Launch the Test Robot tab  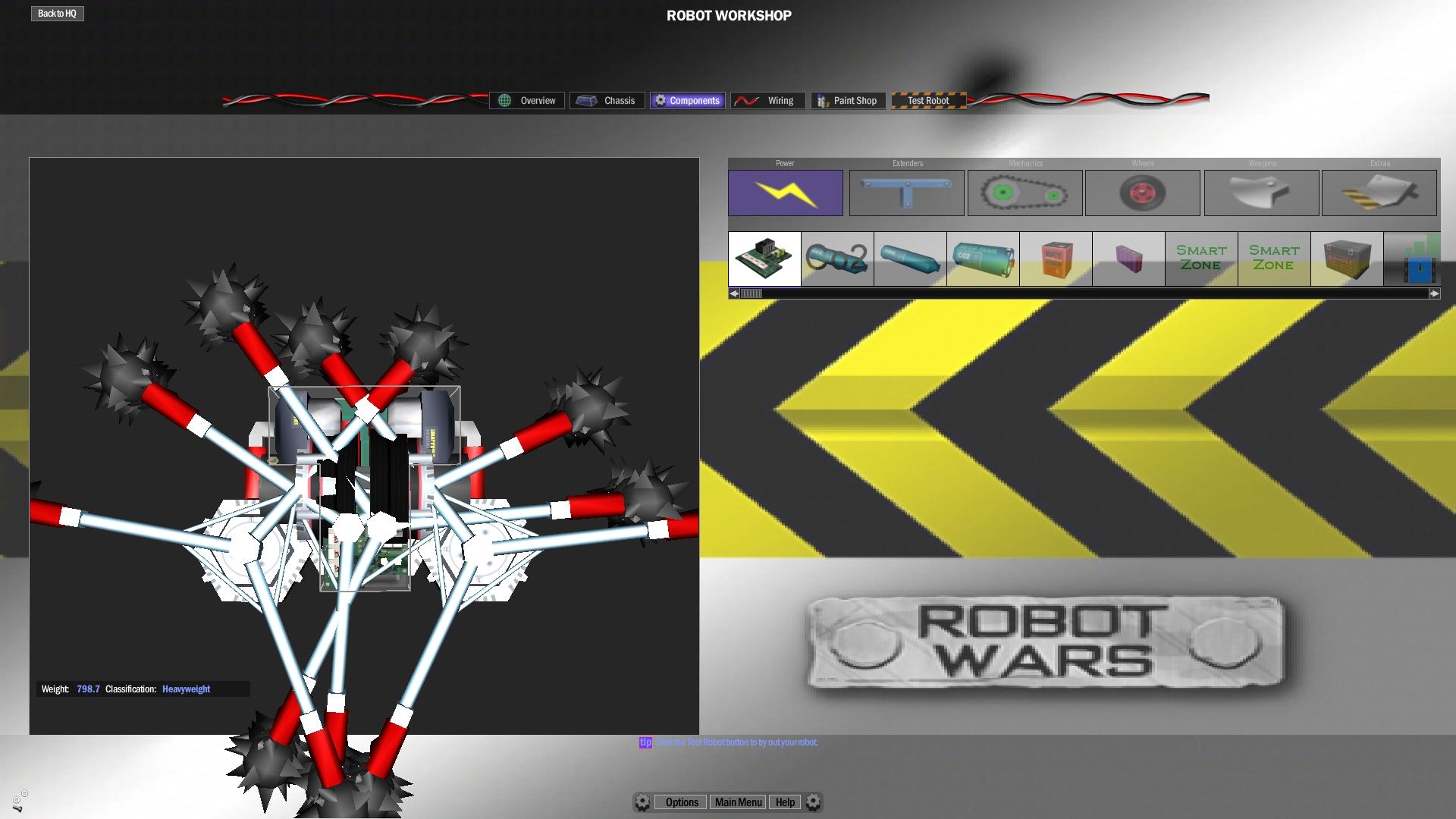pos(929,101)
